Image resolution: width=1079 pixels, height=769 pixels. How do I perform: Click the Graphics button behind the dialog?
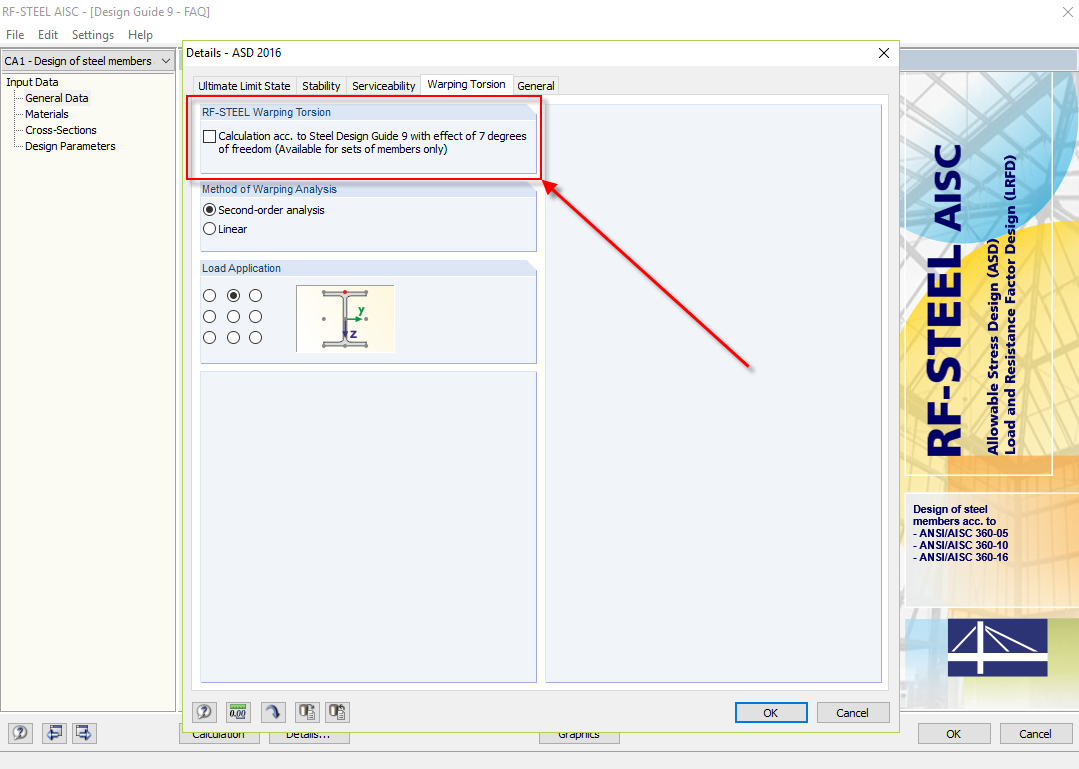(x=579, y=737)
